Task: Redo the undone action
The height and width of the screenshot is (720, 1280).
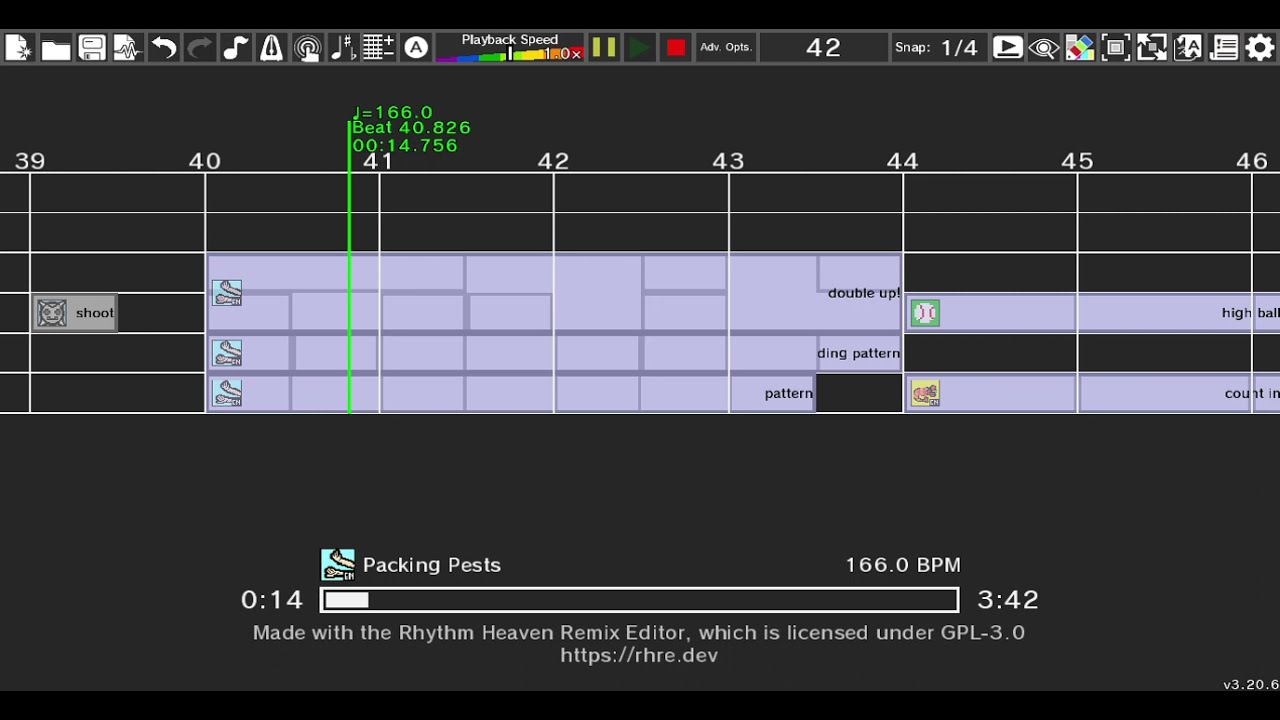Action: (x=199, y=48)
